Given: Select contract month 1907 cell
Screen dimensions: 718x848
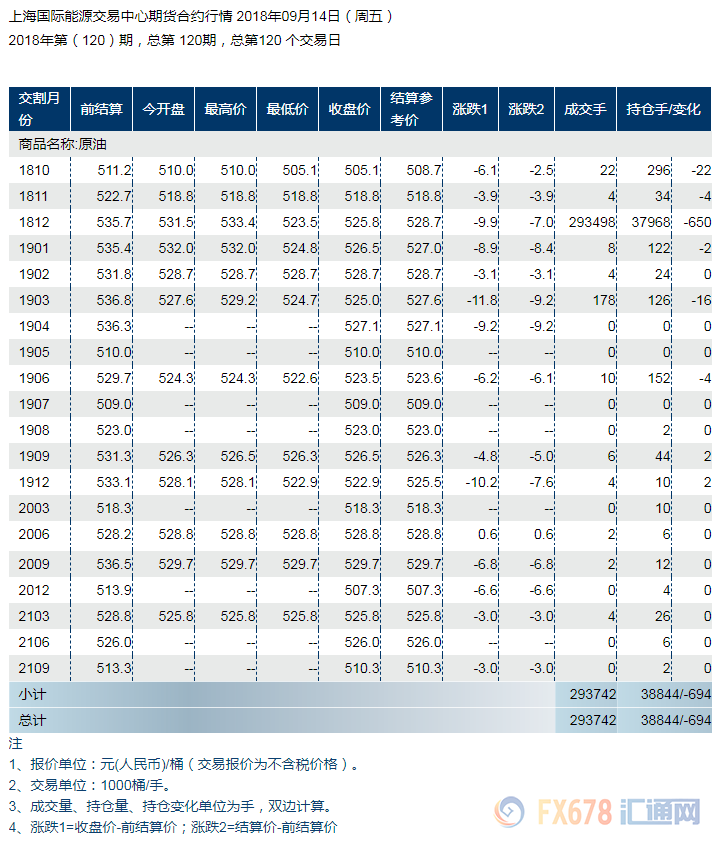Looking at the screenshot, I should (x=35, y=404).
